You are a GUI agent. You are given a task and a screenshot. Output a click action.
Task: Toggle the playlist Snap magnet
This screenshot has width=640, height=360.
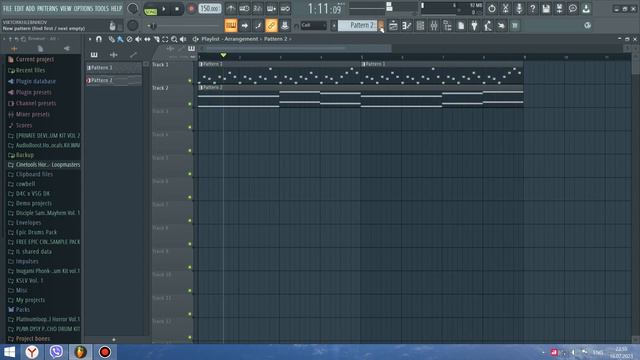pyautogui.click(x=99, y=39)
